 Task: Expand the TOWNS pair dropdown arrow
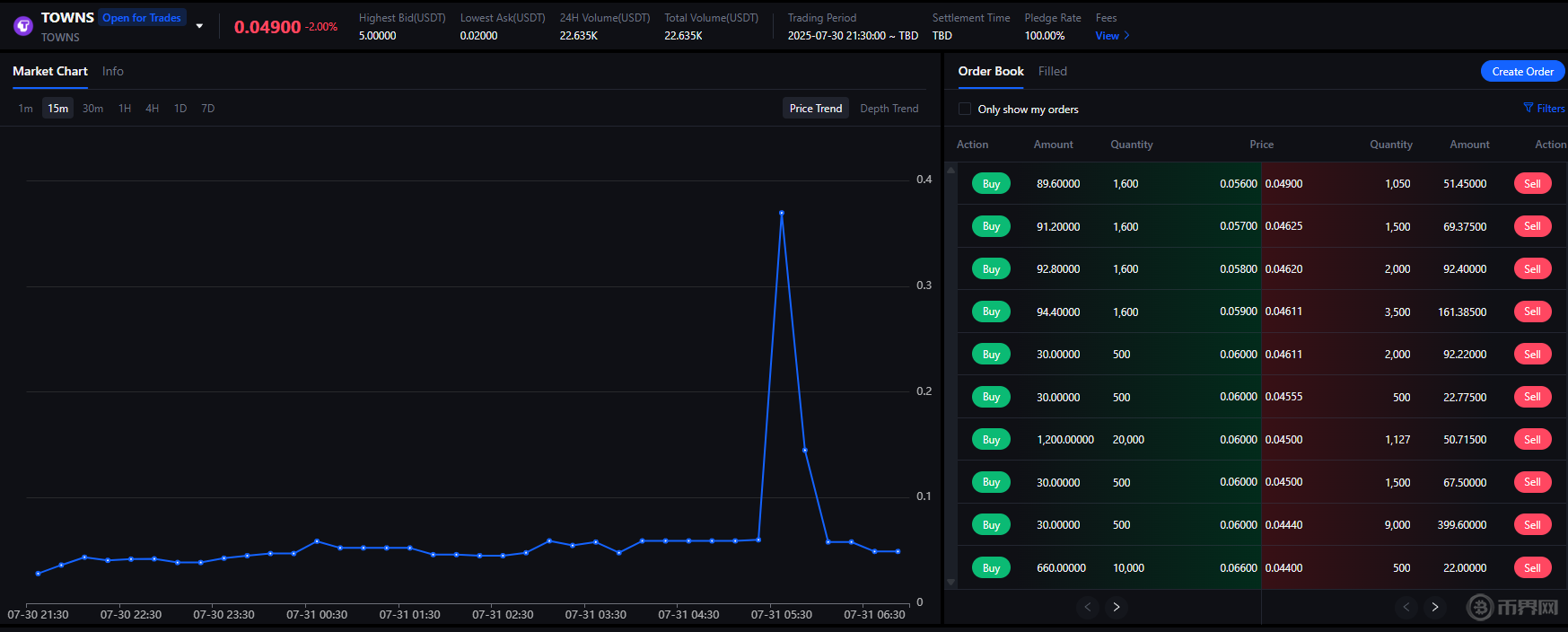coord(199,26)
